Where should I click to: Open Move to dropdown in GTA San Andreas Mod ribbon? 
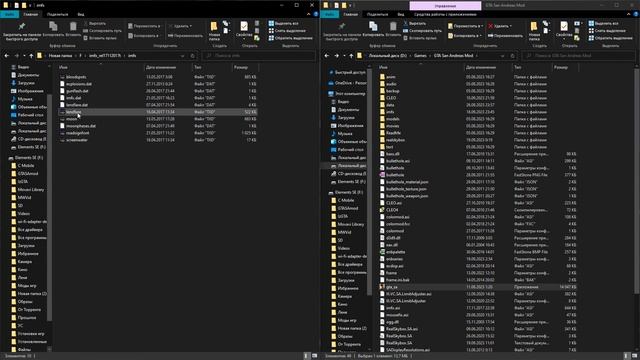click(465, 26)
